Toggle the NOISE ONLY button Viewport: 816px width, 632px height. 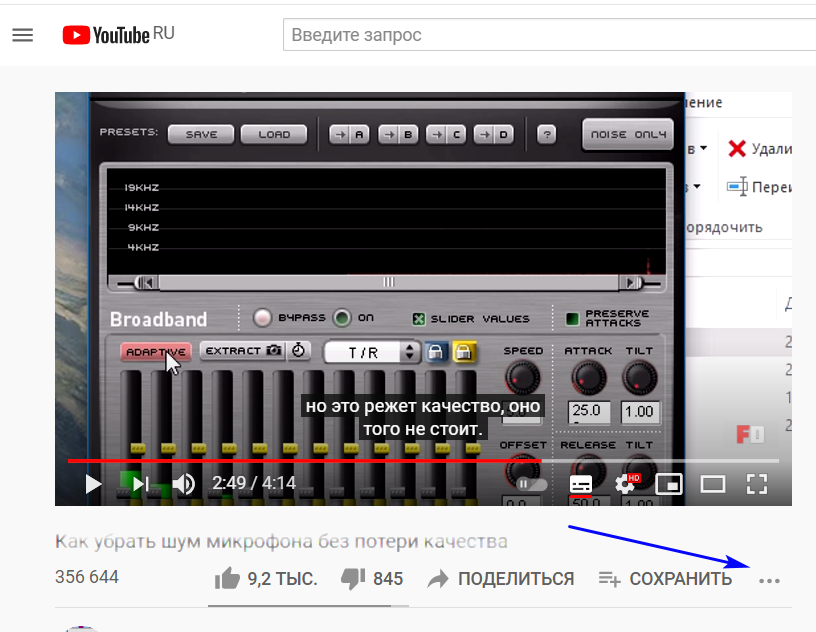pyautogui.click(x=628, y=134)
